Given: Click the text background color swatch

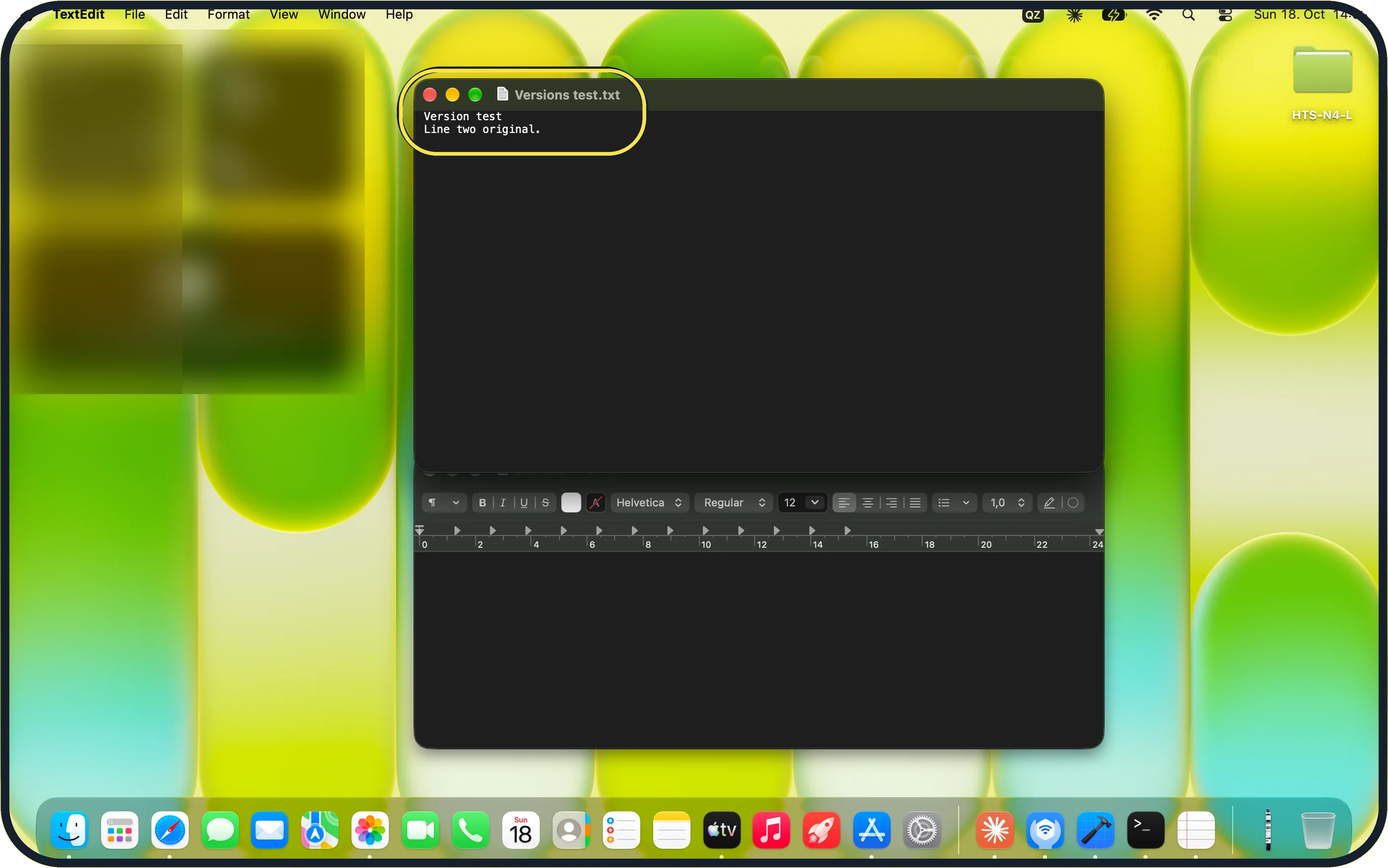Looking at the screenshot, I should [596, 503].
